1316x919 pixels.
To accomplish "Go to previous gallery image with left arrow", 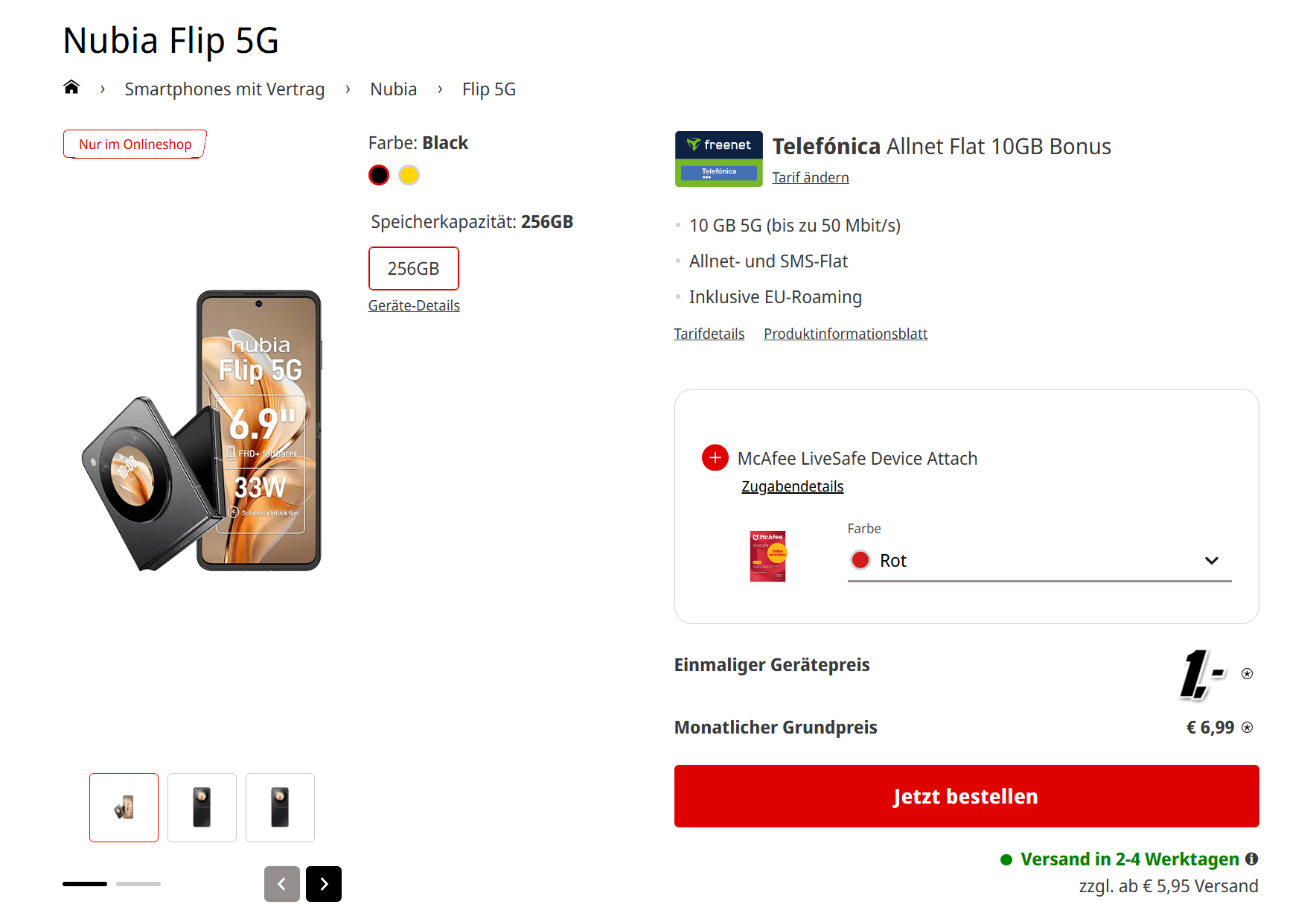I will 282,884.
